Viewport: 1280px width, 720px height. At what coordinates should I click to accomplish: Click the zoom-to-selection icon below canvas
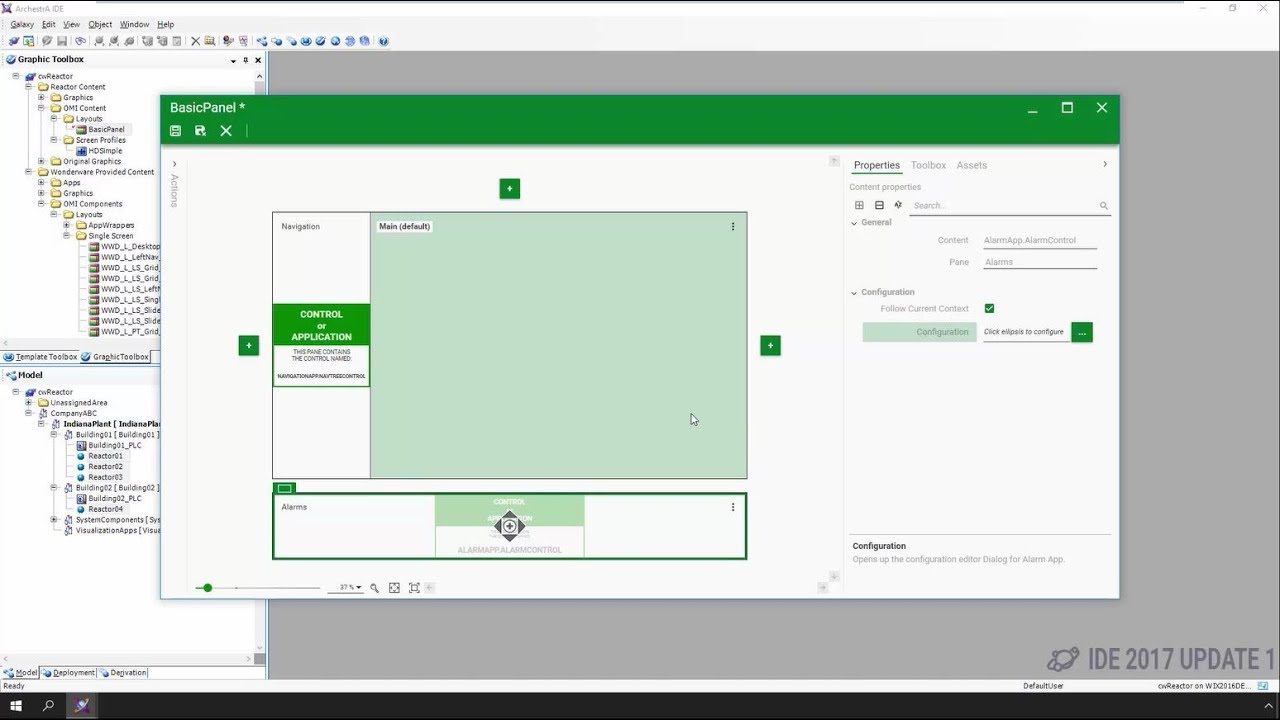click(414, 588)
